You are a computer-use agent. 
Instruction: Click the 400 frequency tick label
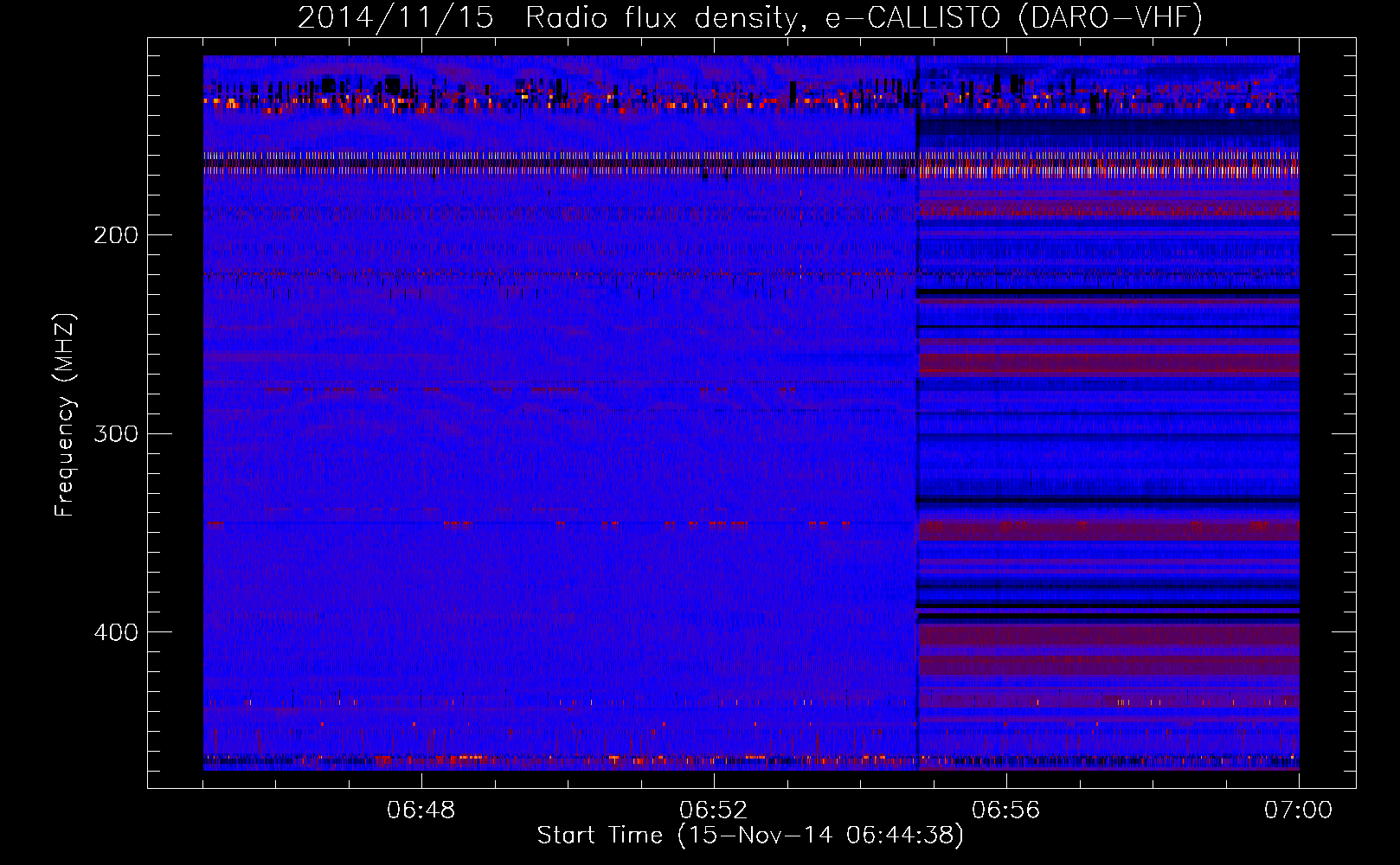116,632
